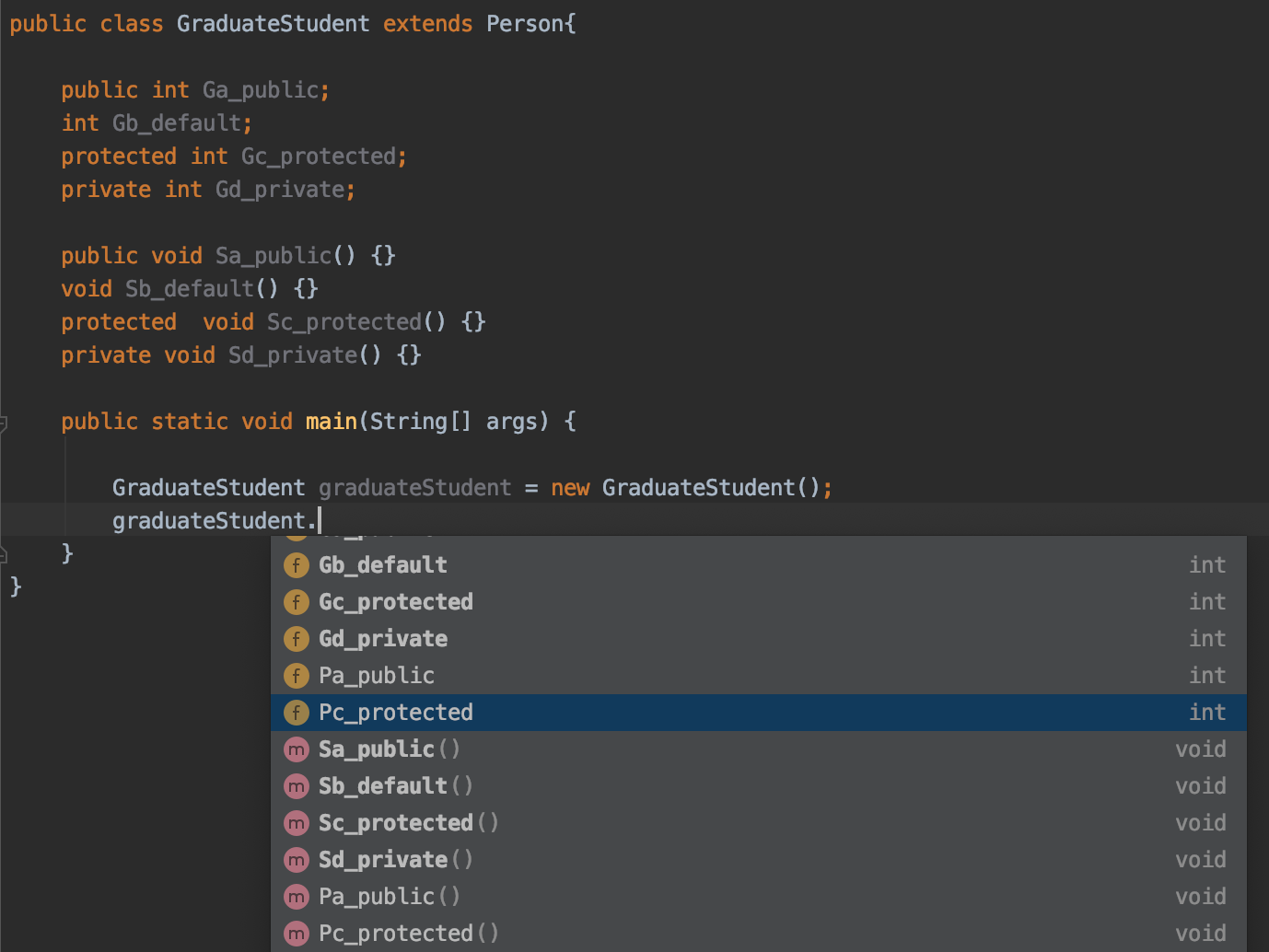Click the Gc_protected field name in declaration line

coord(319,157)
